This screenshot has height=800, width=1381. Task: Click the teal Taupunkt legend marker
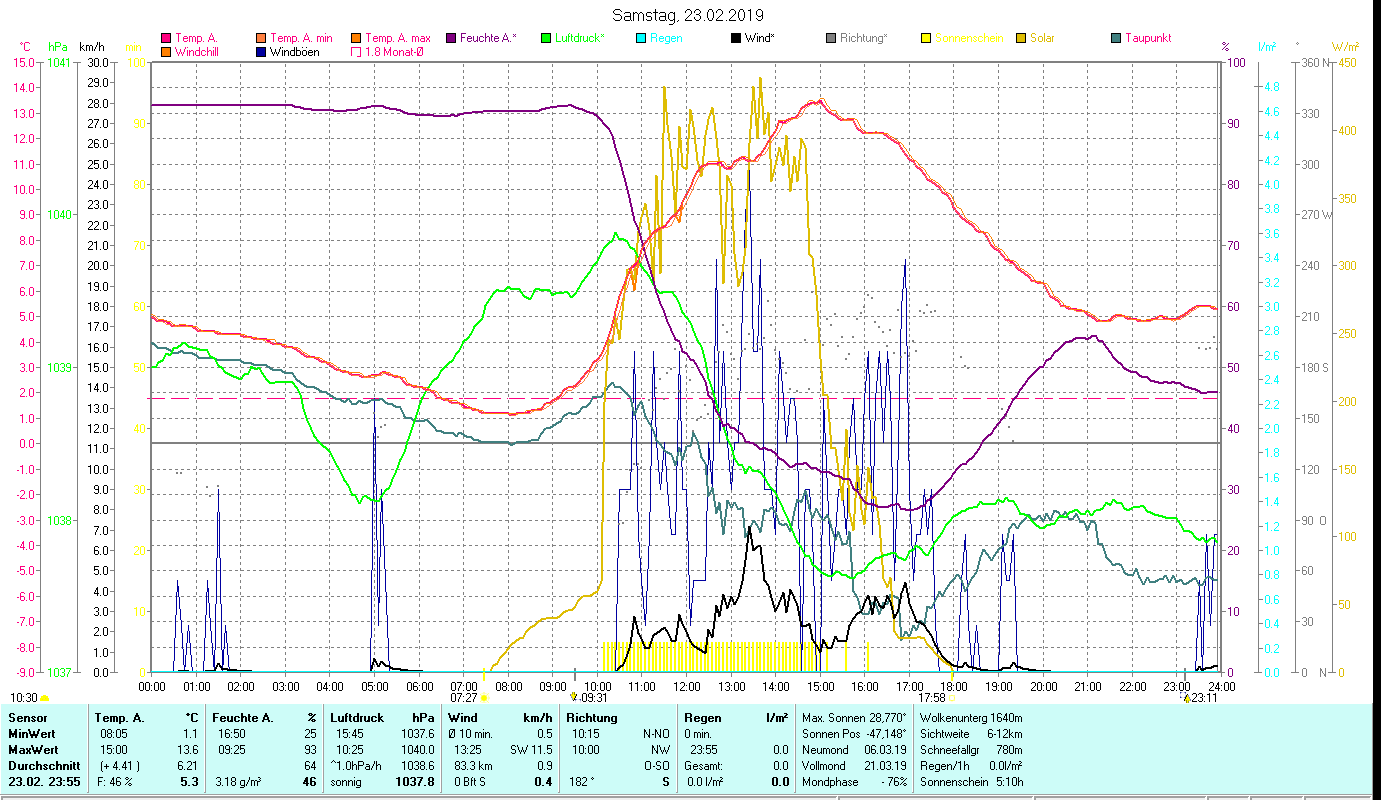pos(1115,38)
